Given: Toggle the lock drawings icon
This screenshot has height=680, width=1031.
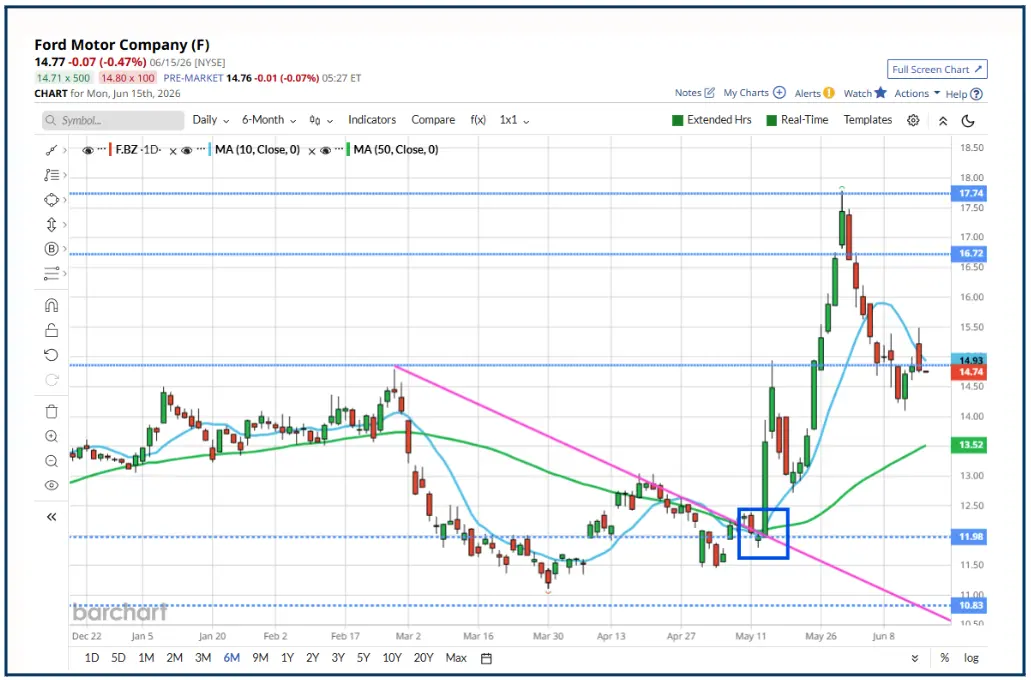Looking at the screenshot, I should pos(51,330).
